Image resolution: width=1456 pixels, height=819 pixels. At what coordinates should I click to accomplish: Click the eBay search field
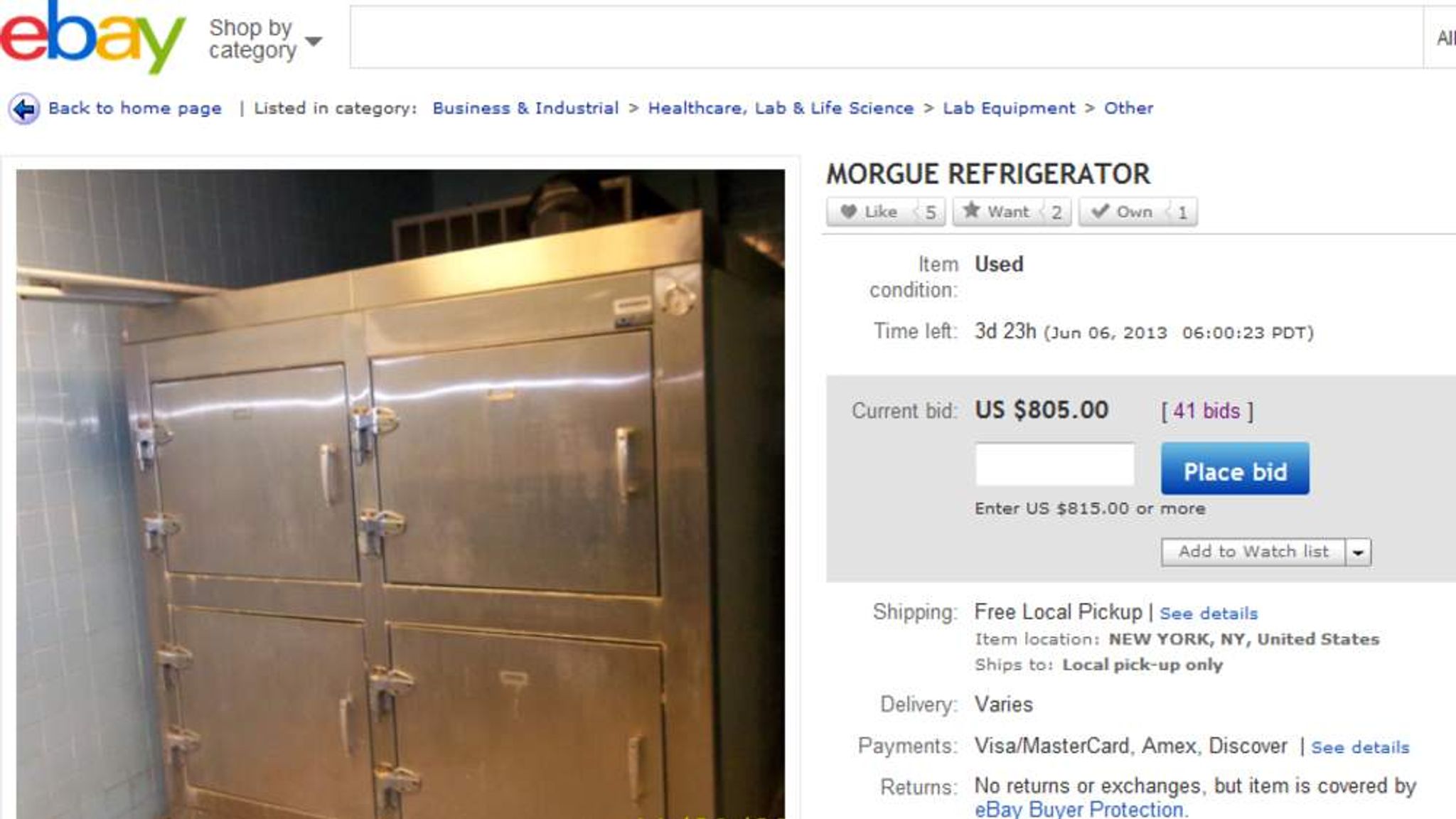[x=887, y=38]
